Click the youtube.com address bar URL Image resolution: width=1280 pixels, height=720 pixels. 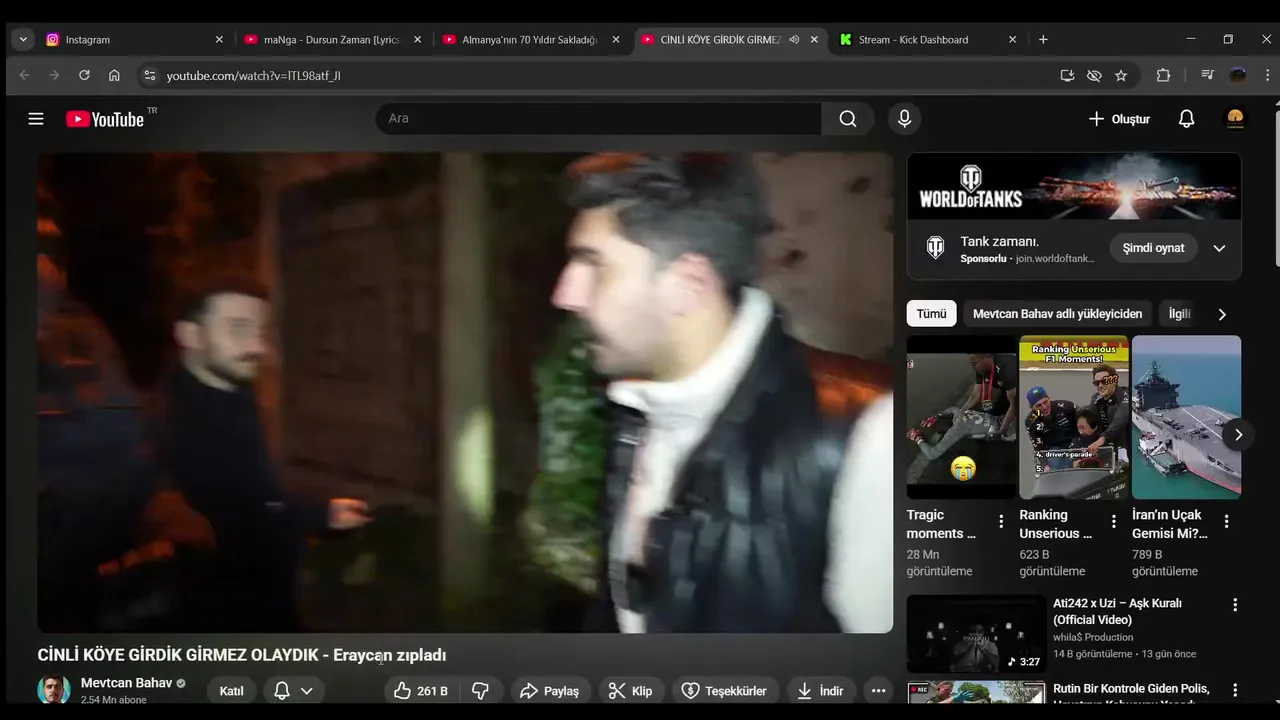[x=253, y=75]
